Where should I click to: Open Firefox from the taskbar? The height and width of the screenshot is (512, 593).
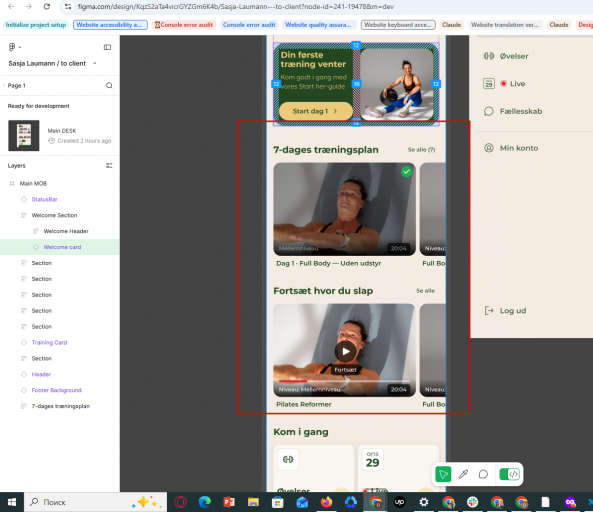[x=326, y=502]
